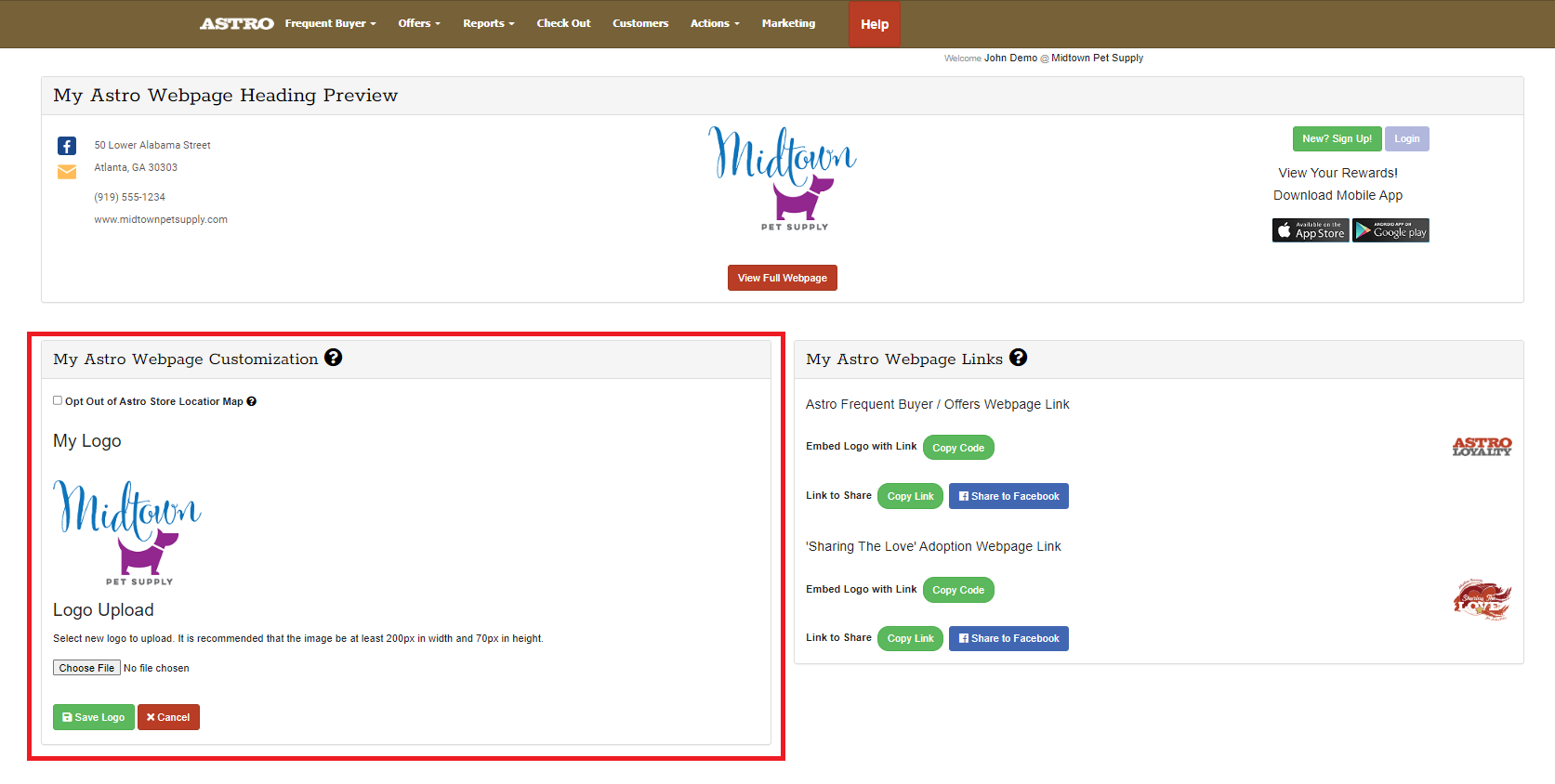Click the email envelope icon
1555x784 pixels.
(x=67, y=172)
